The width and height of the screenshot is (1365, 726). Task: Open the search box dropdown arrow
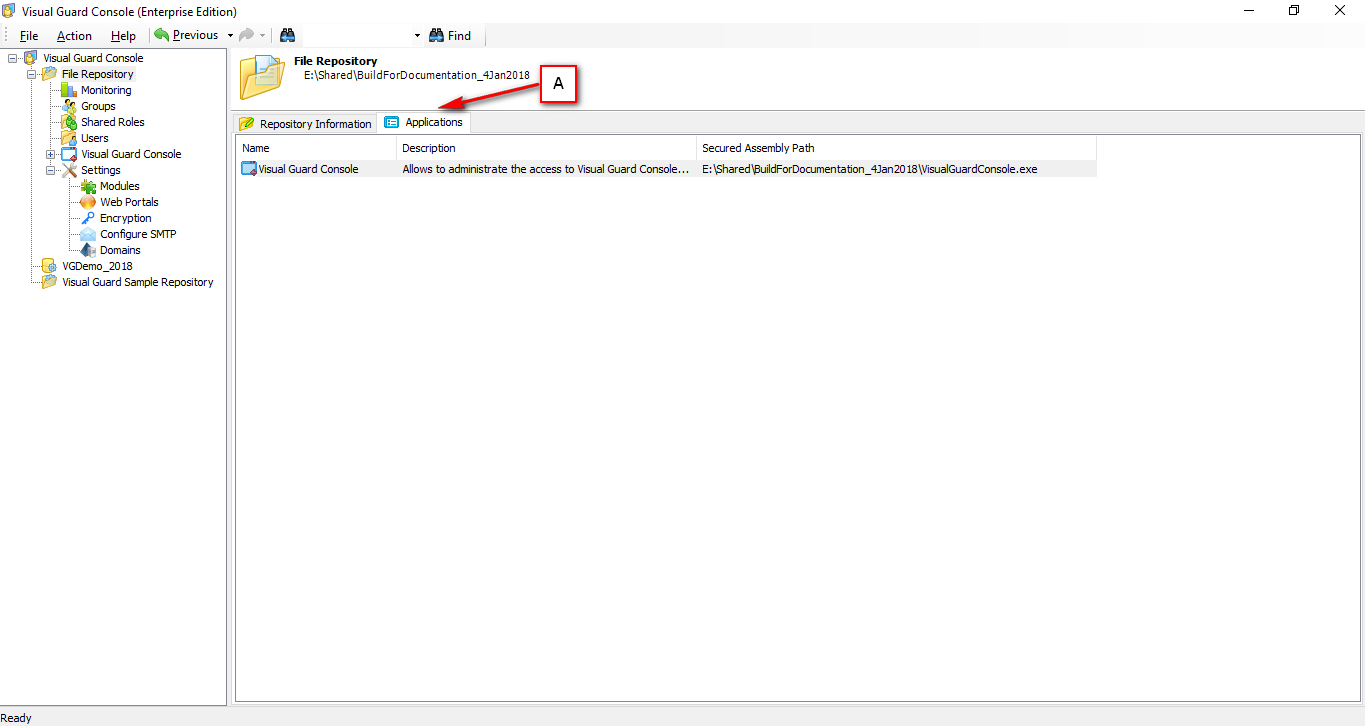click(x=417, y=35)
